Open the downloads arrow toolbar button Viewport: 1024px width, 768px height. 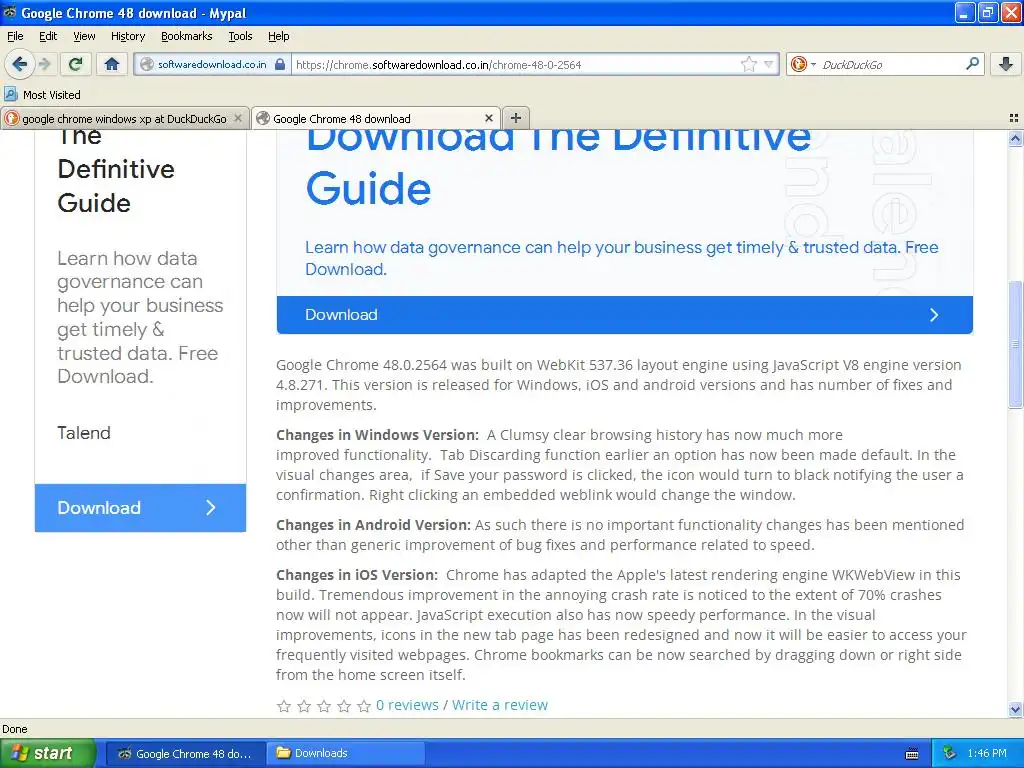(x=1006, y=64)
